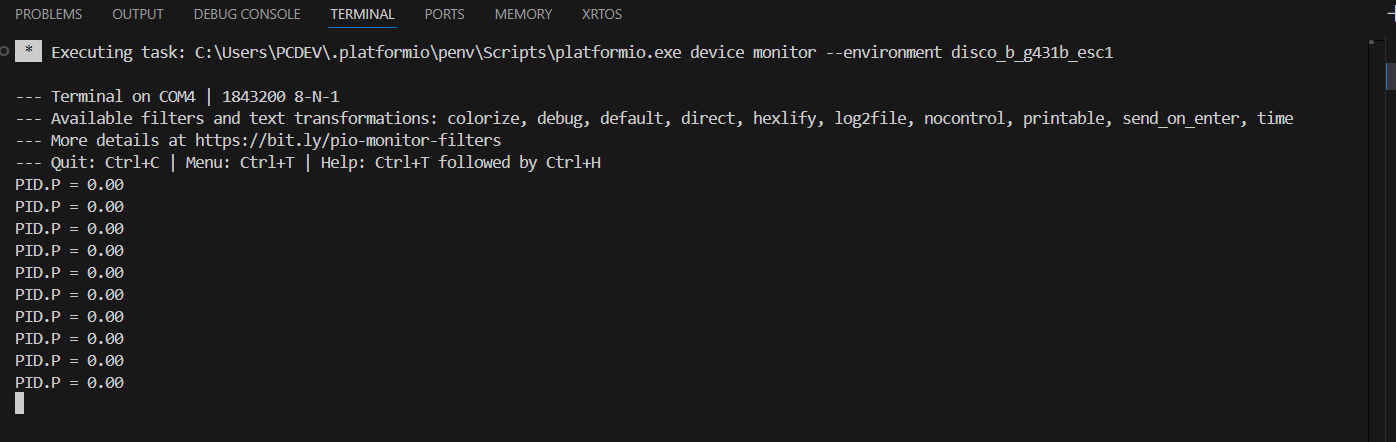Click 'disco_b_g431b_esc1' environment name

(1033, 53)
